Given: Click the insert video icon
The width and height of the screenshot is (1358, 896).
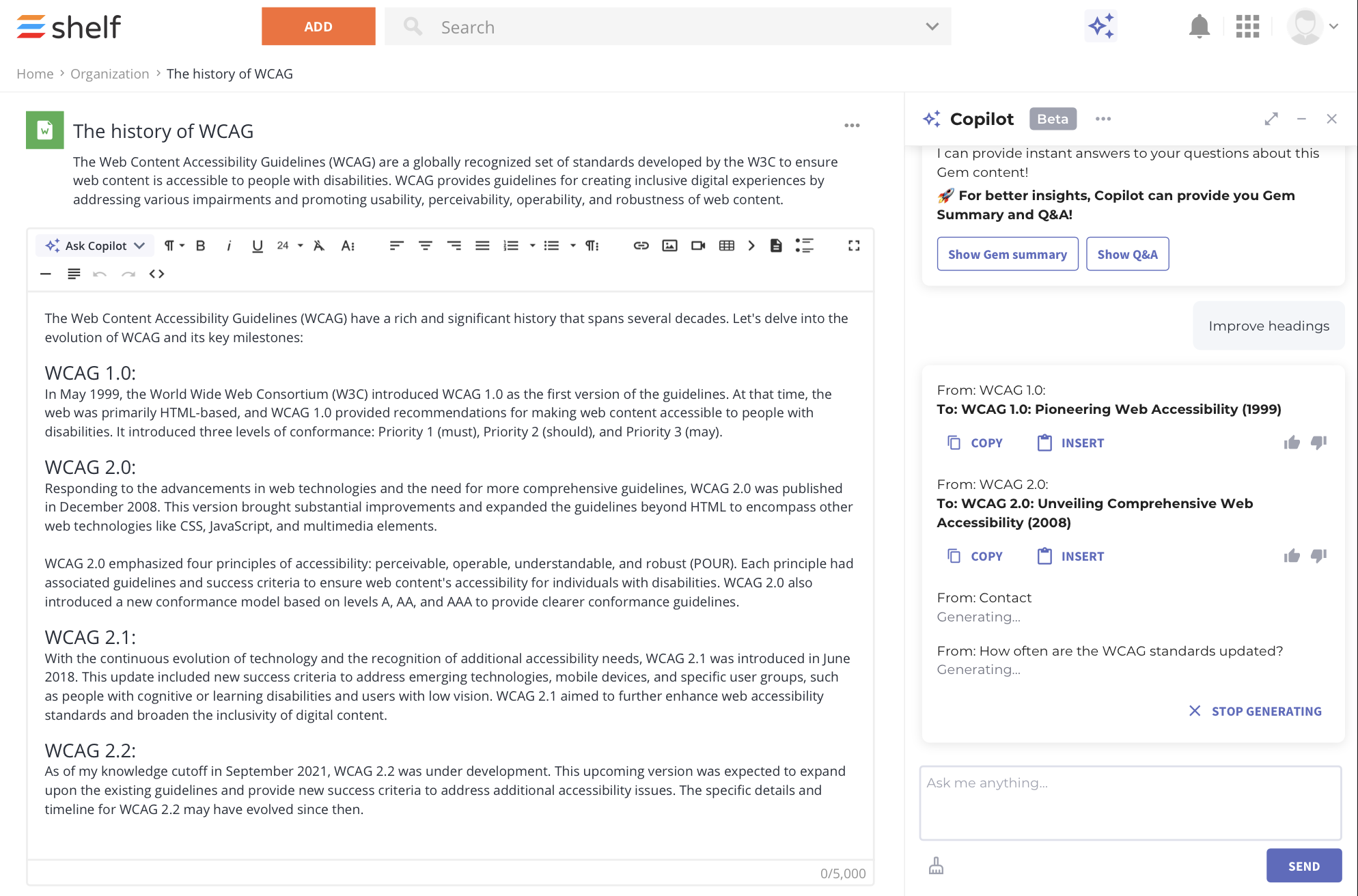Looking at the screenshot, I should [698, 246].
